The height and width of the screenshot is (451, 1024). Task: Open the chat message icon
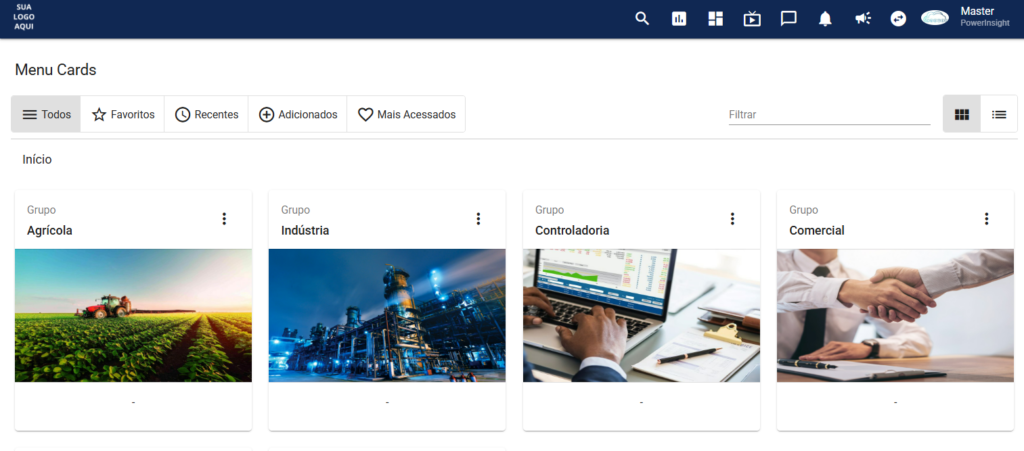tap(788, 18)
